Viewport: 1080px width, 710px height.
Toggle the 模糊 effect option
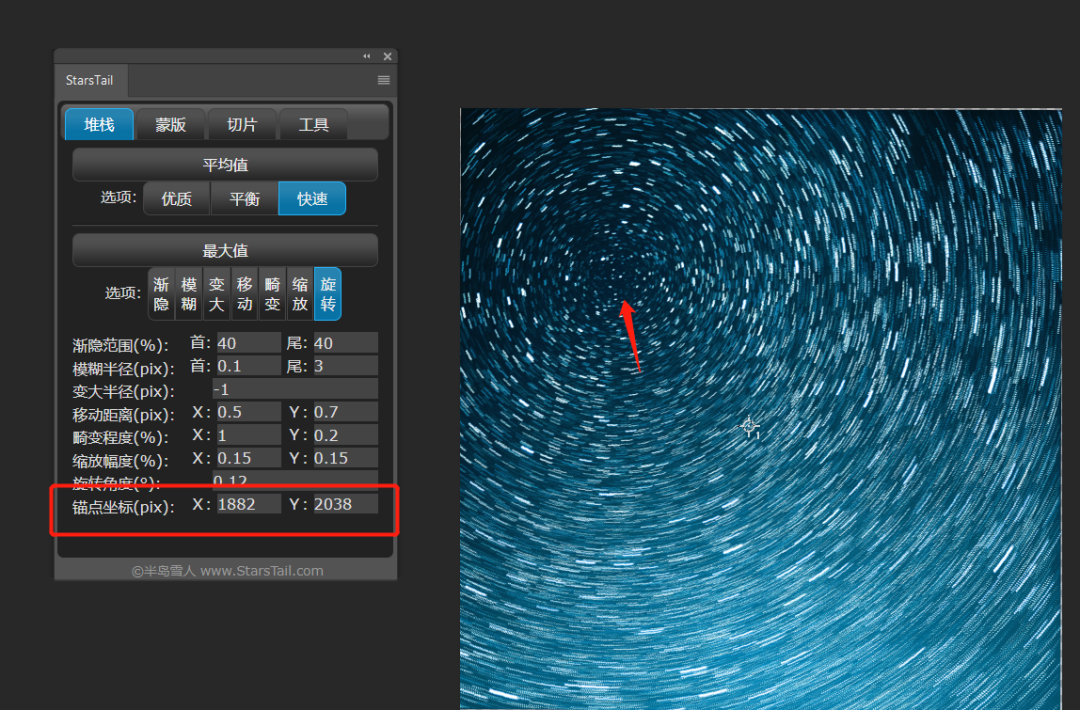pyautogui.click(x=189, y=294)
